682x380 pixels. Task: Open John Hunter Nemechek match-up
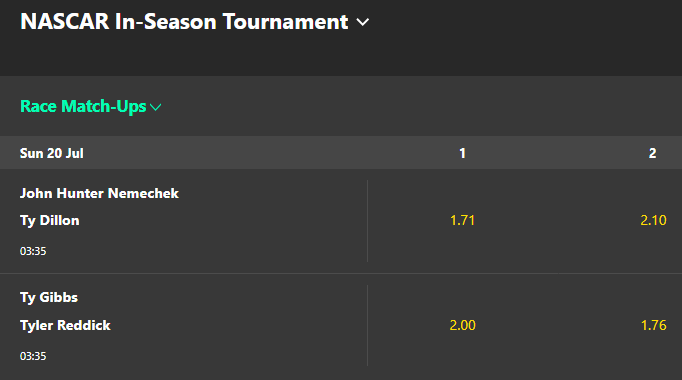(99, 193)
